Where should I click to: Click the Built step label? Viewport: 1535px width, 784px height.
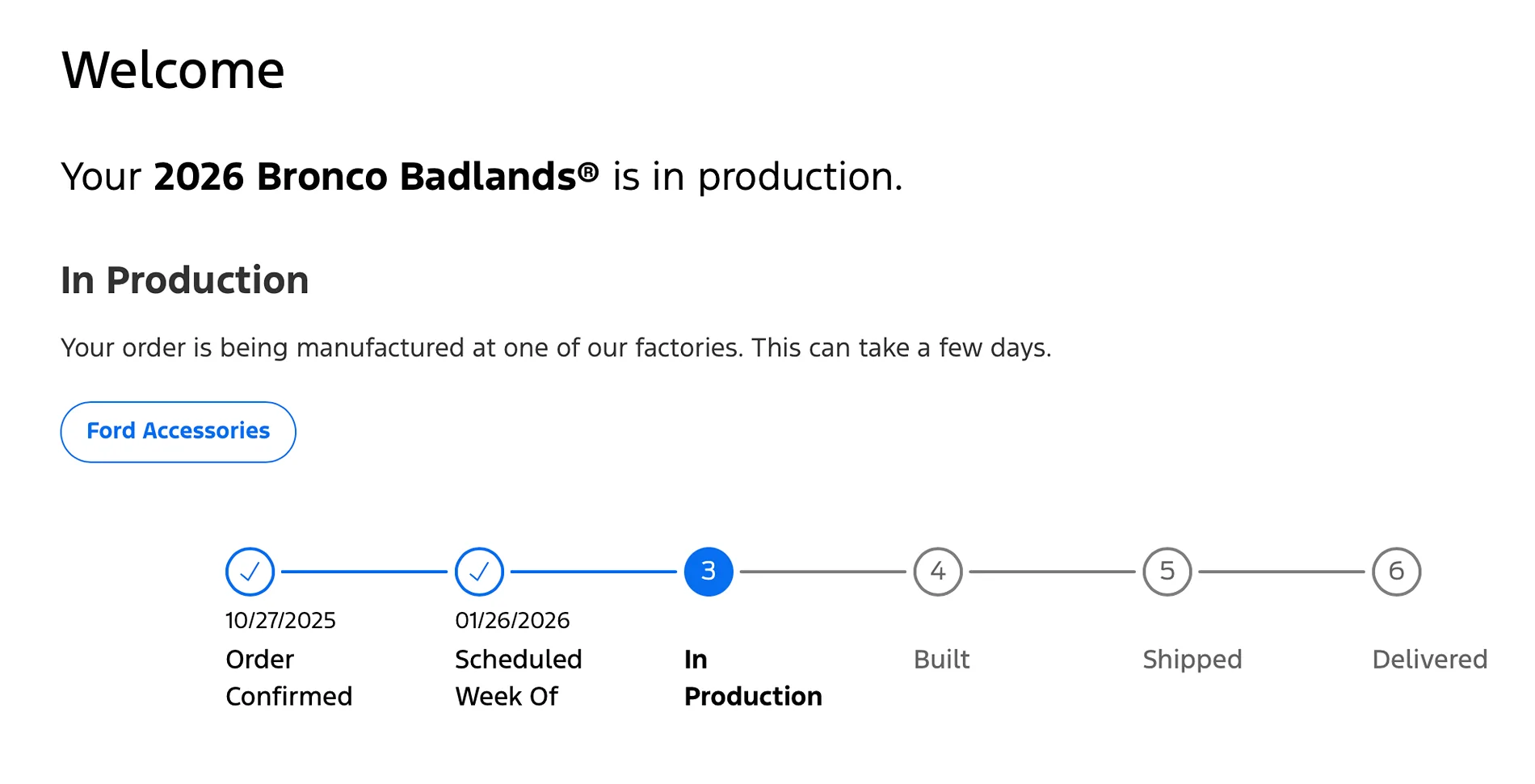[941, 660]
